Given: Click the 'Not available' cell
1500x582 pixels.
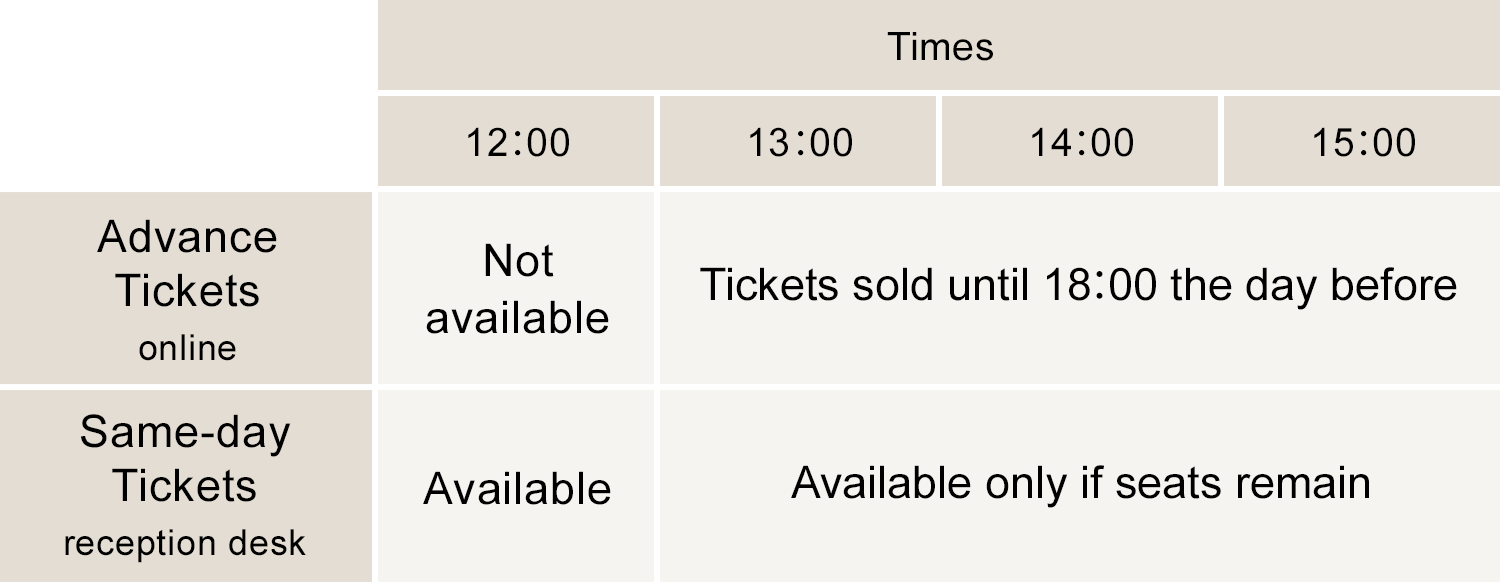Looking at the screenshot, I should point(517,288).
